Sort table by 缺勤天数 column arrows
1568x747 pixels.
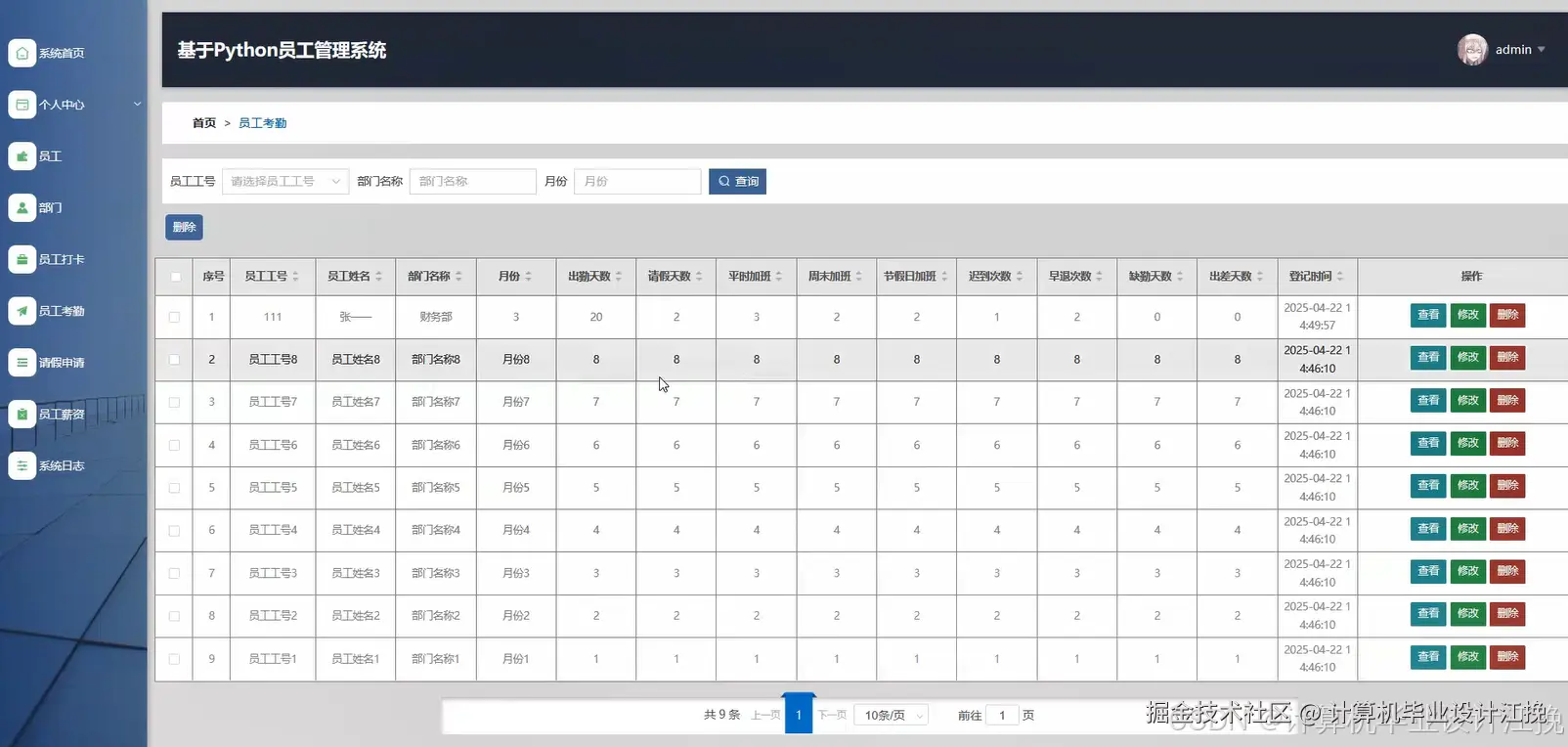point(1180,277)
